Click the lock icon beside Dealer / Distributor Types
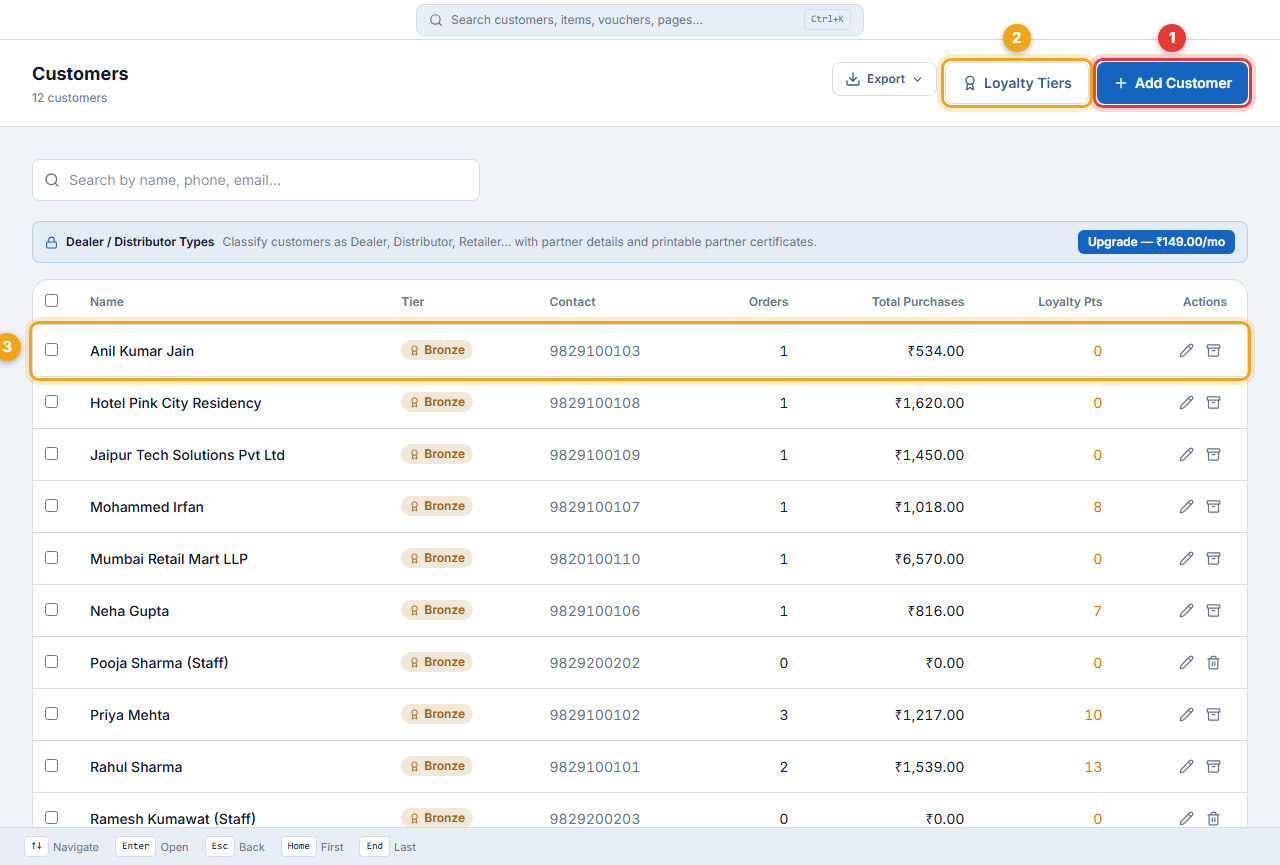 click(52, 242)
